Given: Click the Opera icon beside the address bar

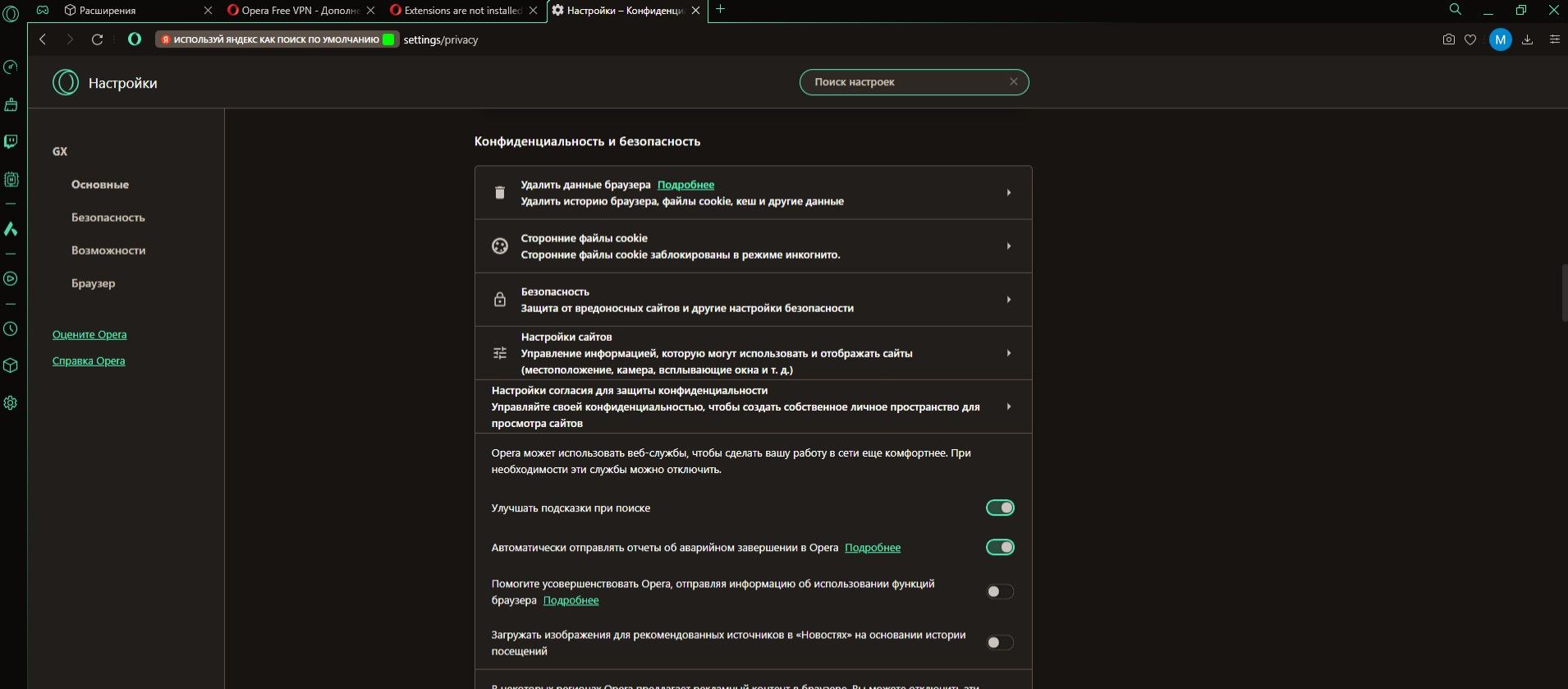Looking at the screenshot, I should tap(135, 39).
